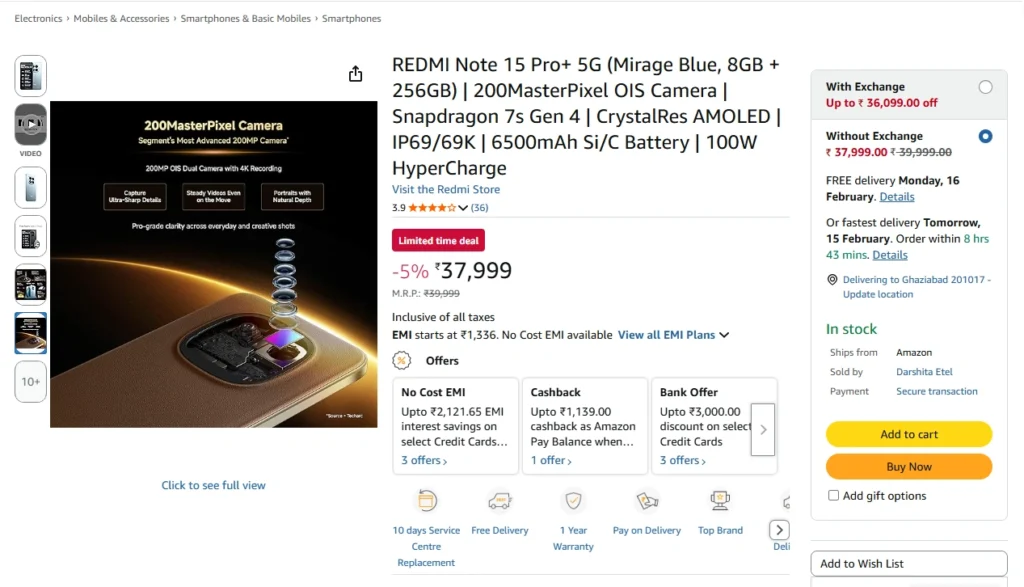This screenshot has height=587, width=1024.
Task: Click the Offers percent badge icon
Action: (402, 360)
